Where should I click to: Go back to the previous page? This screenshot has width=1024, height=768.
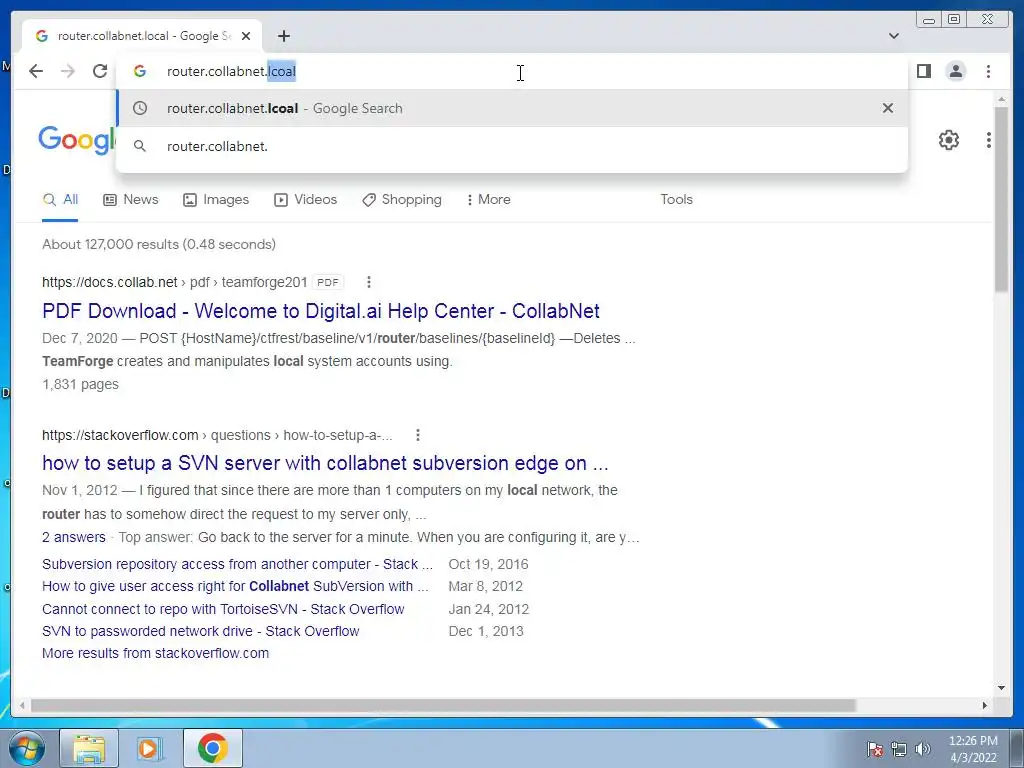pyautogui.click(x=36, y=71)
